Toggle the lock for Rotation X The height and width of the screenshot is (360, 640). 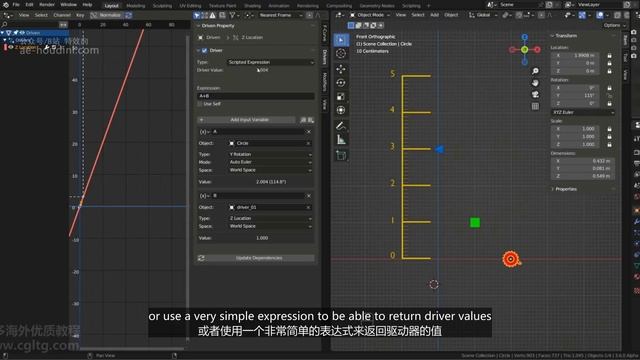[x=609, y=88]
